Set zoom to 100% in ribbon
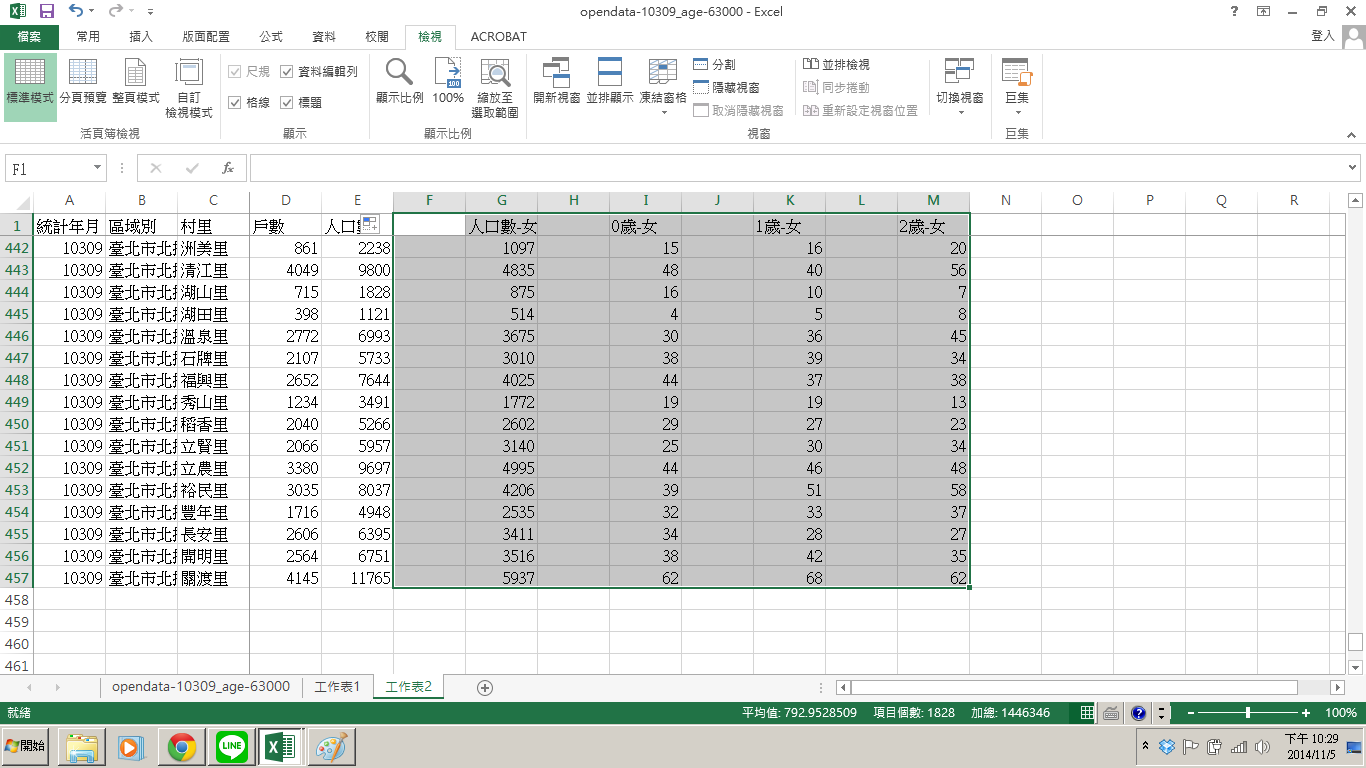 [x=448, y=82]
